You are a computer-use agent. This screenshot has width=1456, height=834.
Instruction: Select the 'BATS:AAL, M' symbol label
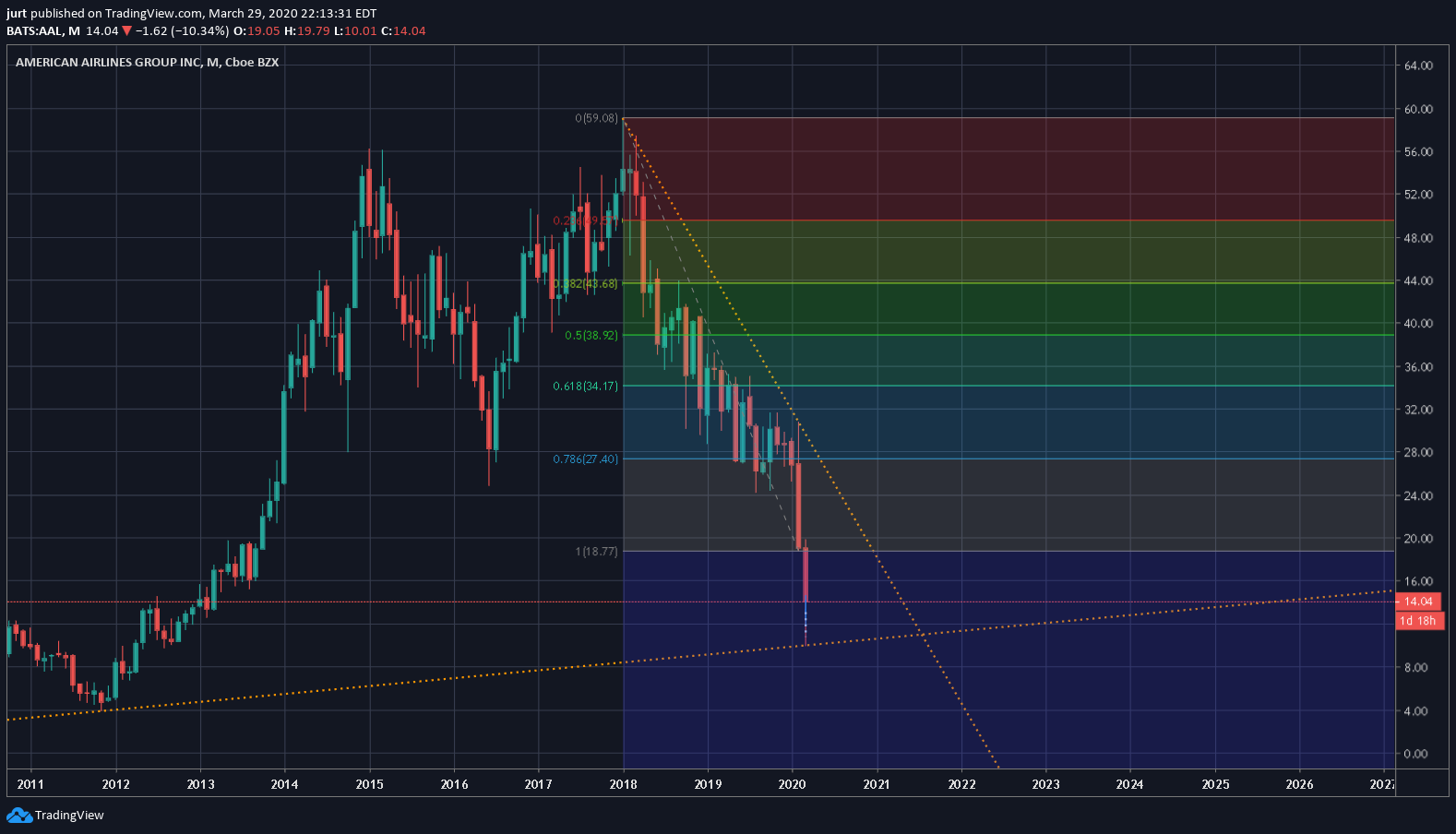pyautogui.click(x=43, y=30)
